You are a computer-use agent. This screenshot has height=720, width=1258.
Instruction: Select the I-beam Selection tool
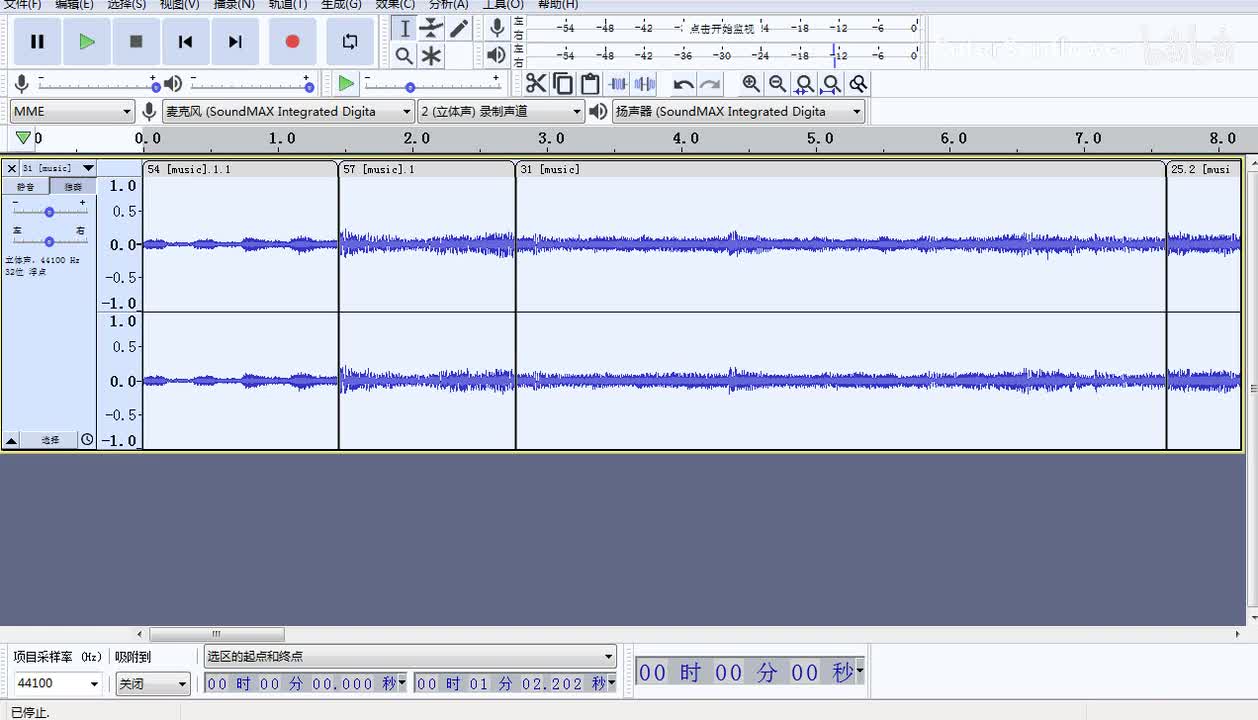(x=404, y=28)
